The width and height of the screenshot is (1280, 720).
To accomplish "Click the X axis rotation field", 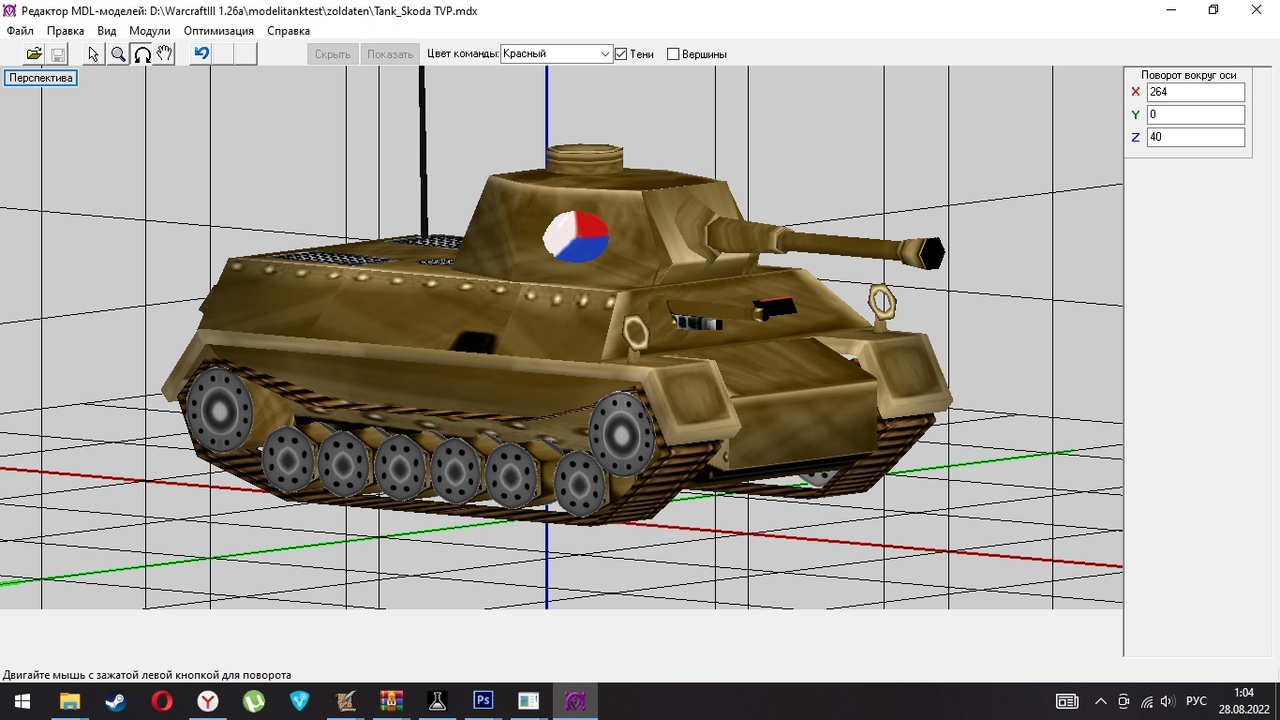I will tap(1196, 92).
